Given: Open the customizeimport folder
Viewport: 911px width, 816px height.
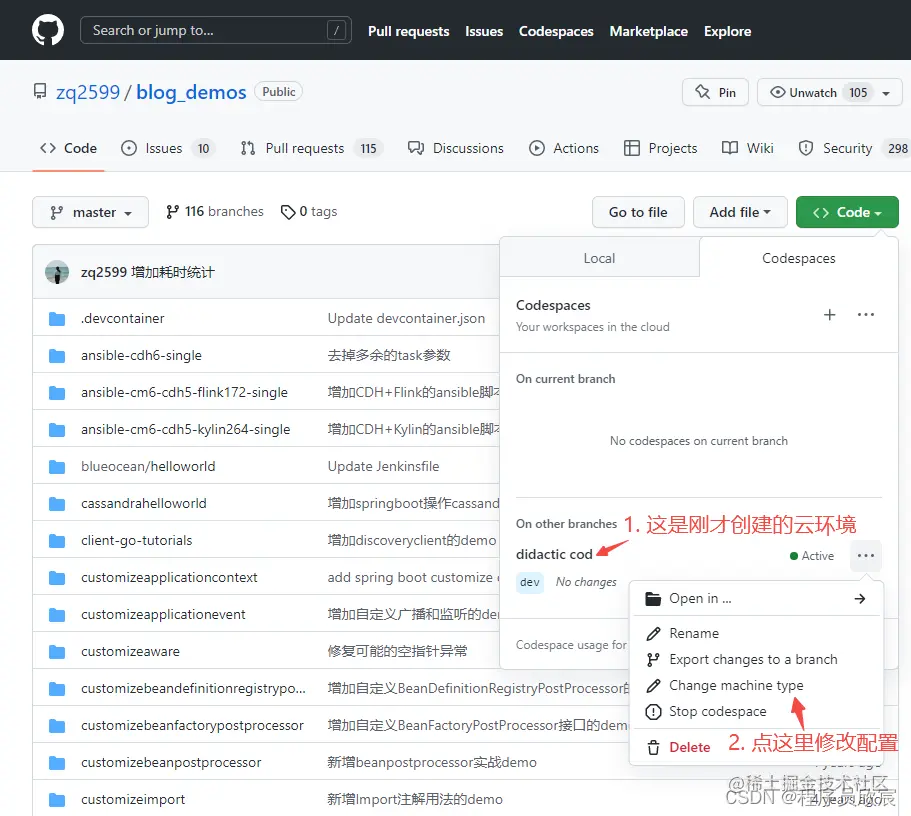Looking at the screenshot, I should [x=133, y=800].
